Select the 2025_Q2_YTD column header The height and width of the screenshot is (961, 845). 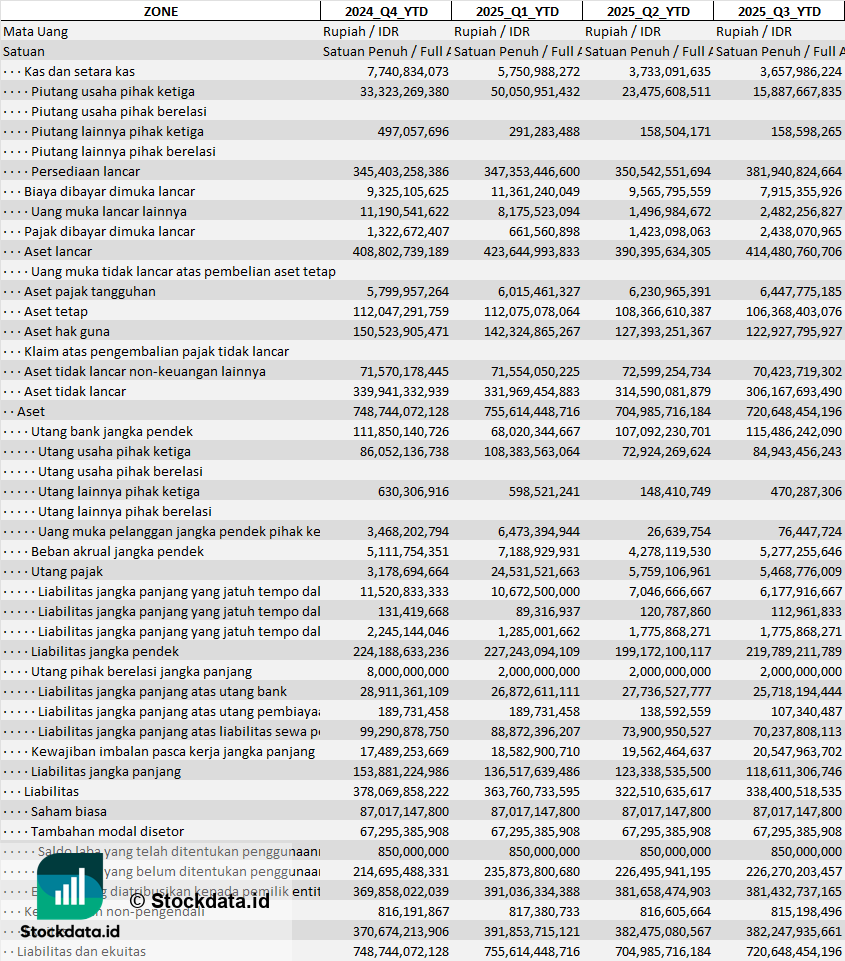(648, 11)
